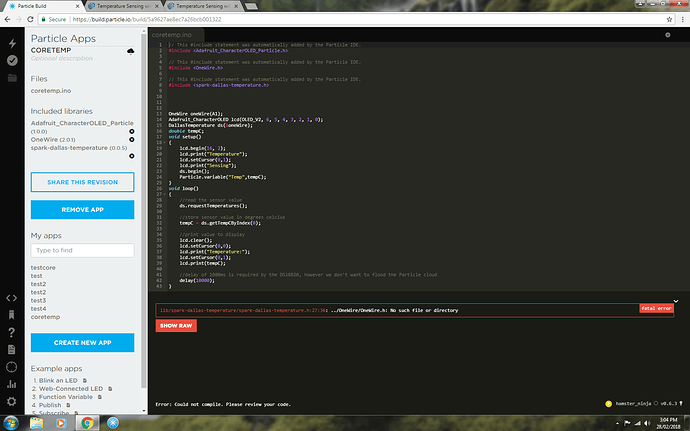The image size is (690, 431).
Task: Open the Console bar-chart icon
Action: [x=11, y=384]
